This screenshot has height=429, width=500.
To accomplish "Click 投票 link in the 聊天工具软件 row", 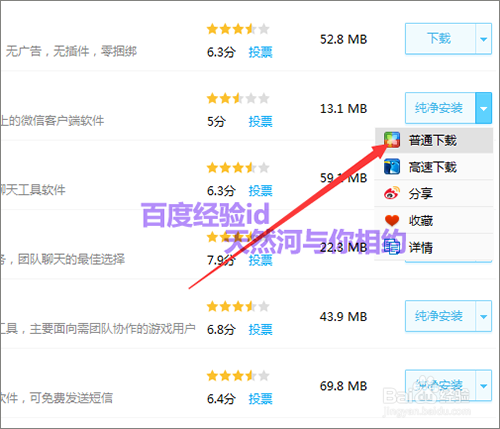I will [260, 191].
